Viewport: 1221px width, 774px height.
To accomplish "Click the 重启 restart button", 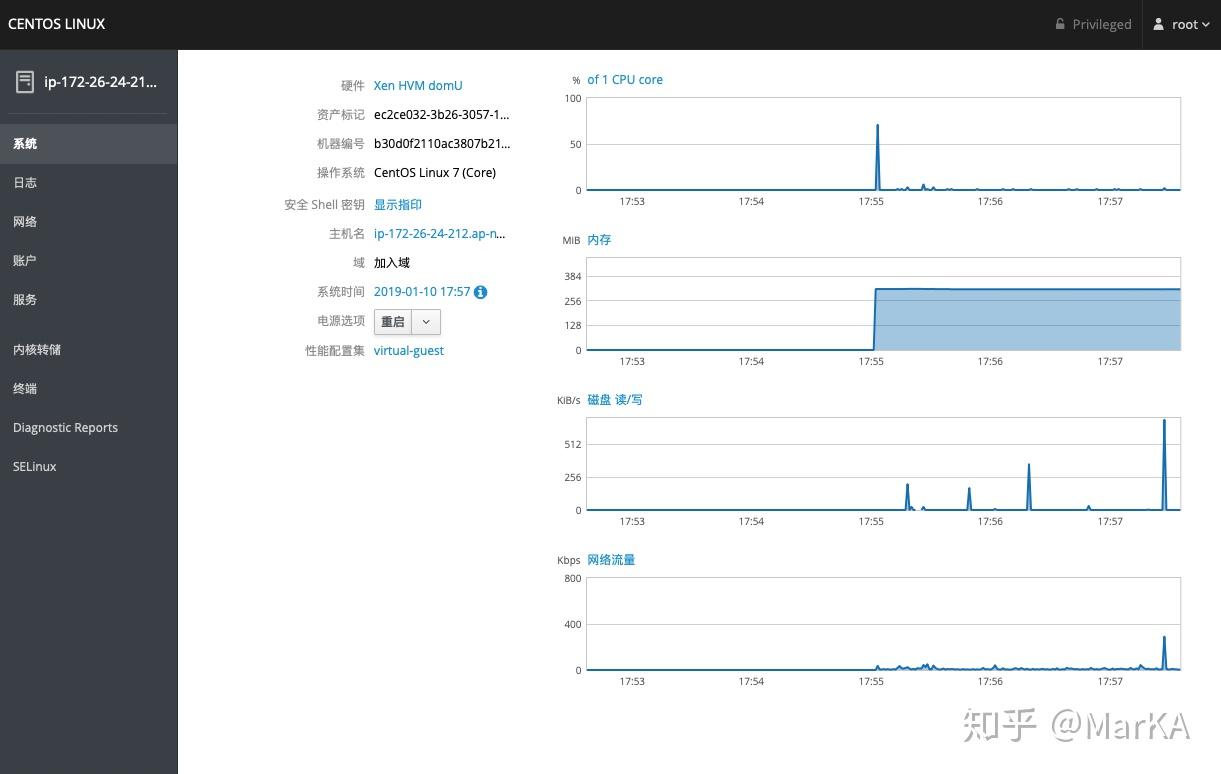I will [393, 322].
